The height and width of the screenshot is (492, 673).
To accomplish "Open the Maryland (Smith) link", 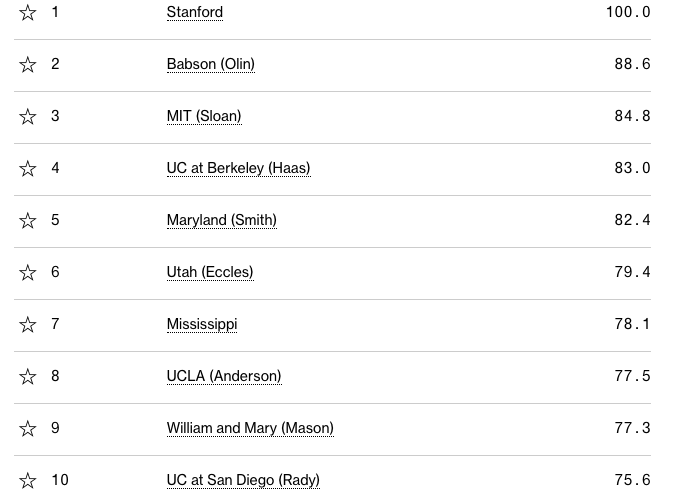I will pos(221,221).
